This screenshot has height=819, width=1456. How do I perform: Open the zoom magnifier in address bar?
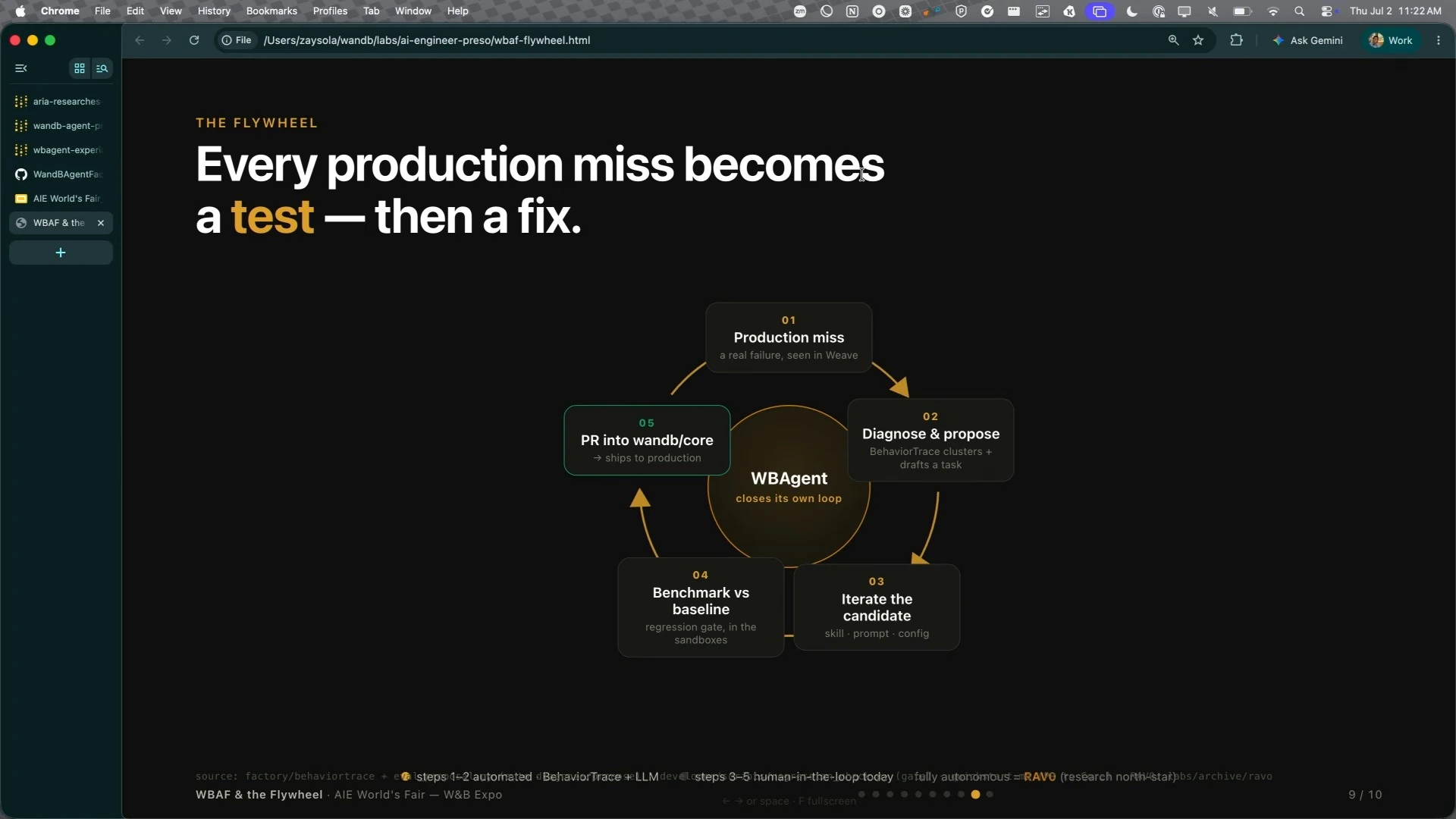point(1173,40)
